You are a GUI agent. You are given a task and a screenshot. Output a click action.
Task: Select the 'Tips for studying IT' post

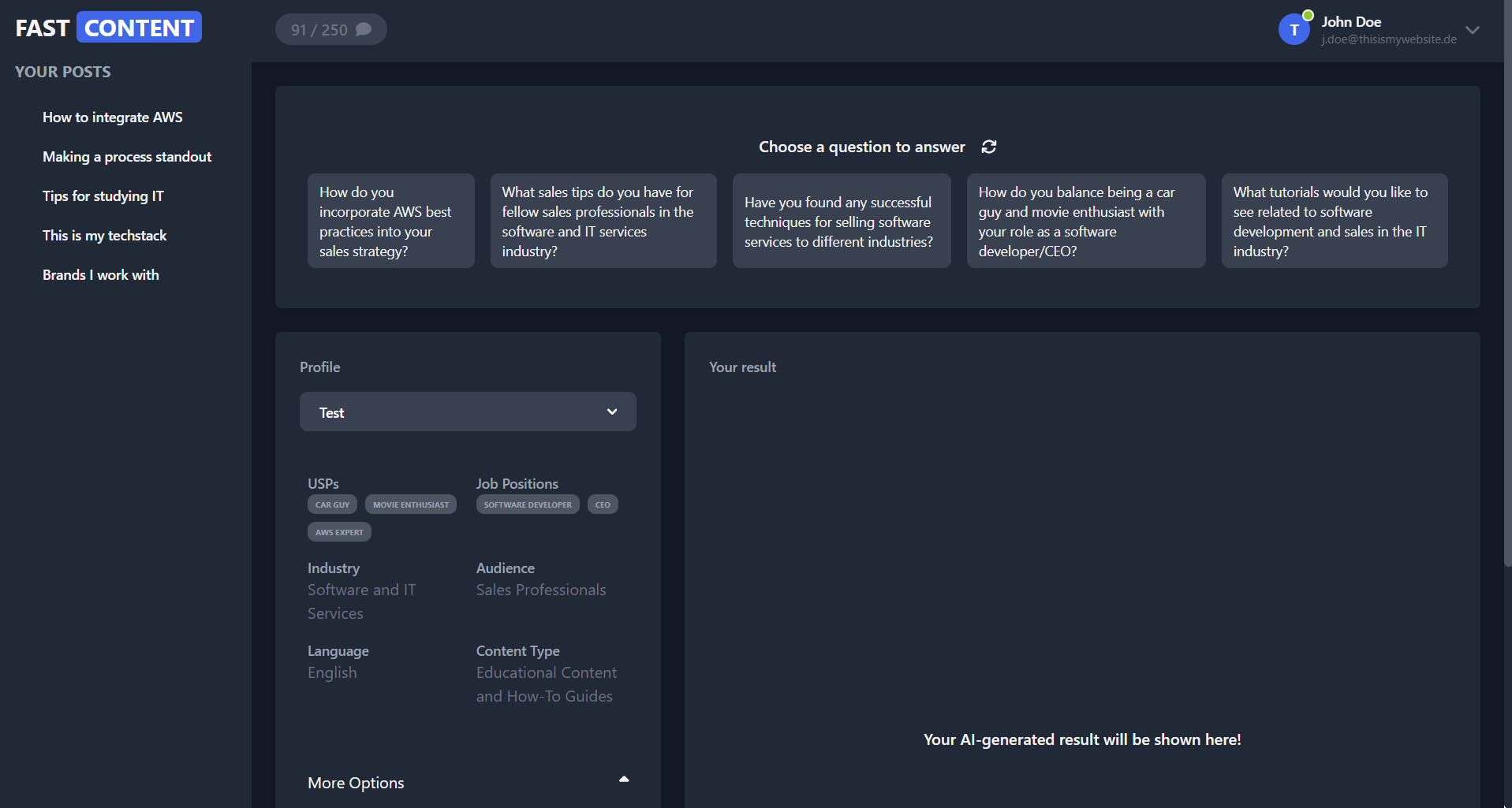click(x=103, y=196)
